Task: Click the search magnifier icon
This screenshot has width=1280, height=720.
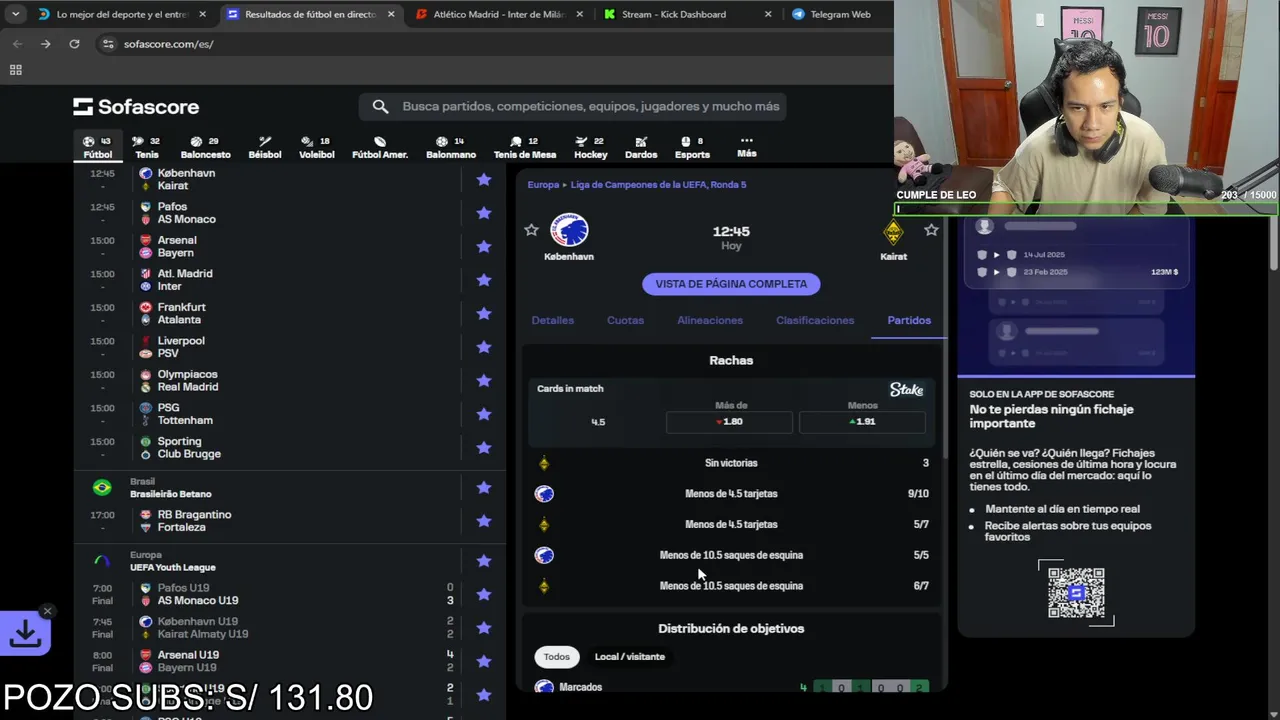Action: pos(380,106)
